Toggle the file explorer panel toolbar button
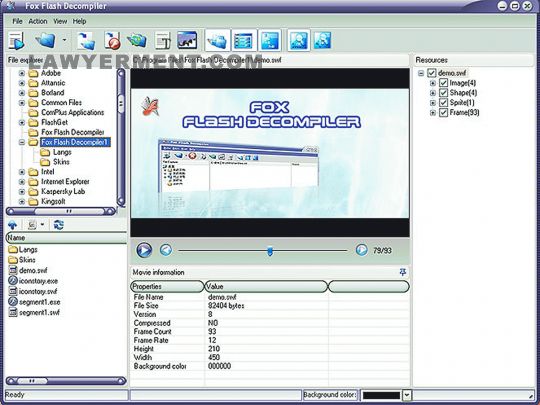 (x=217, y=40)
